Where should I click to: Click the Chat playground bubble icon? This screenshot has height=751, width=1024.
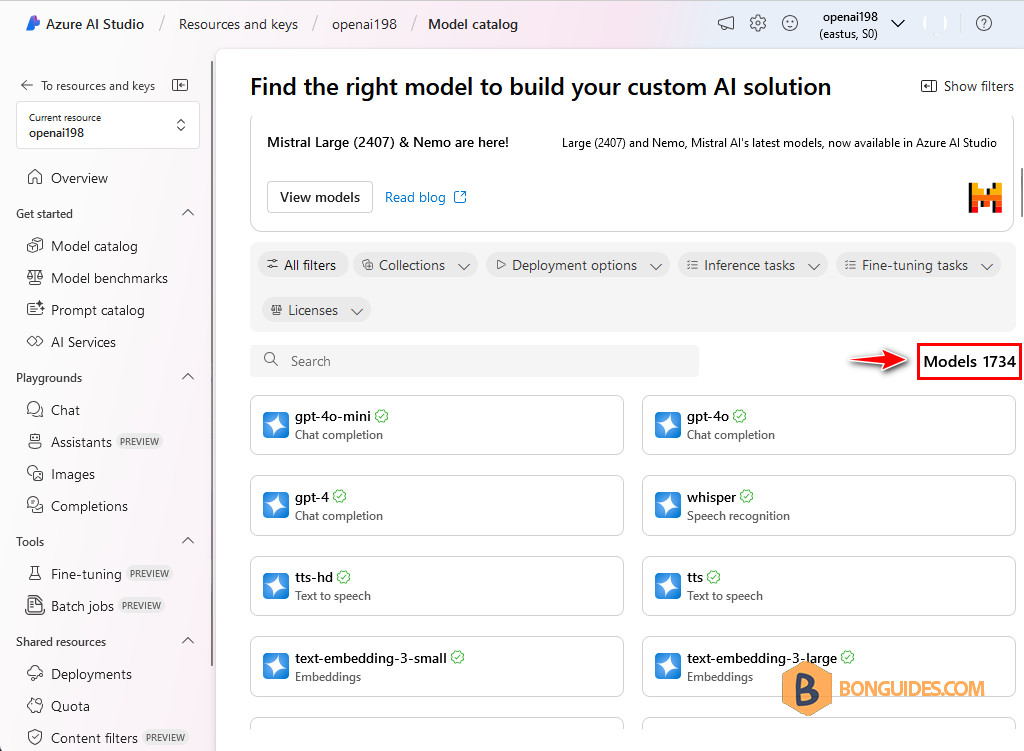pos(35,409)
